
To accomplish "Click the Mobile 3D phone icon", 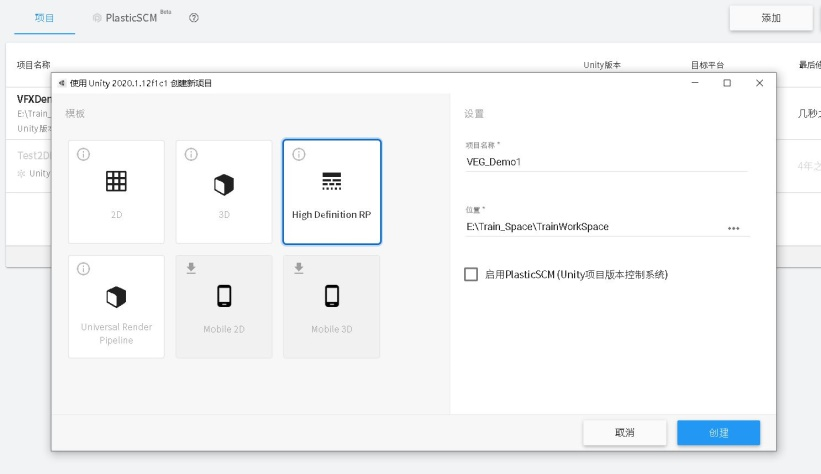I will 332,296.
